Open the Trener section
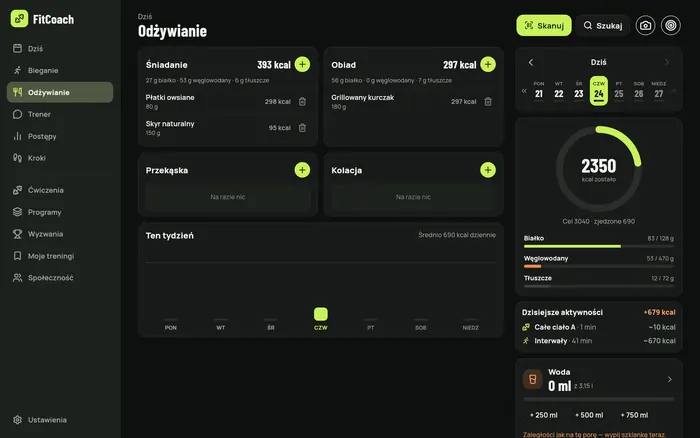 60,114
